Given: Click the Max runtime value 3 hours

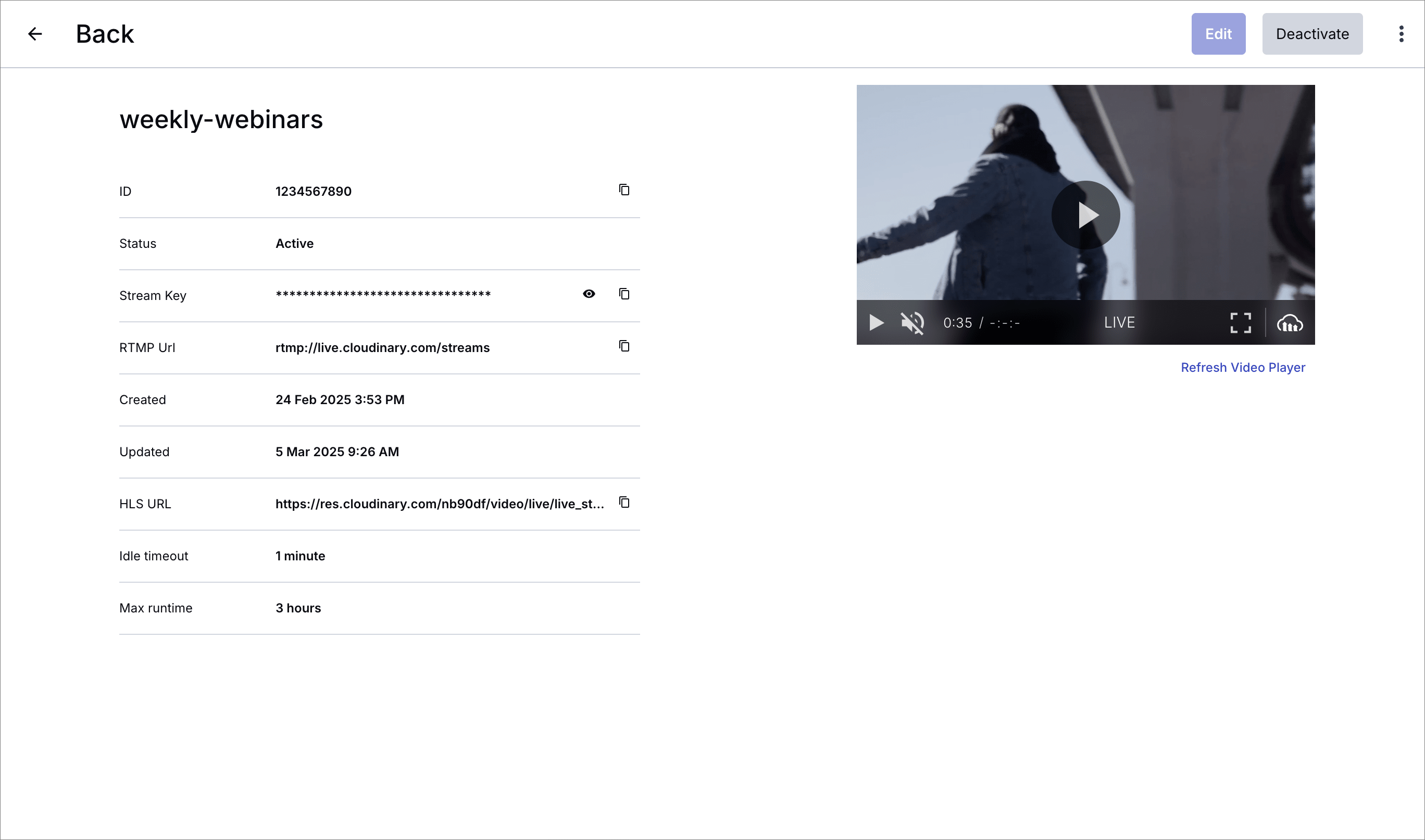Looking at the screenshot, I should coord(298,608).
